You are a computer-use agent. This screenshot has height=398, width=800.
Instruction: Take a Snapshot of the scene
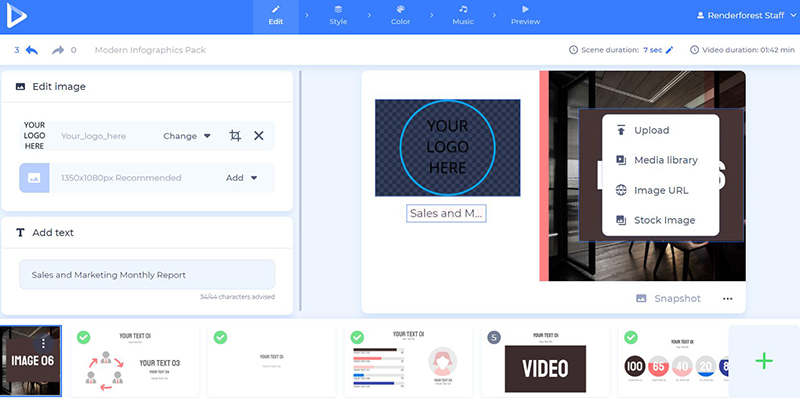tap(668, 298)
